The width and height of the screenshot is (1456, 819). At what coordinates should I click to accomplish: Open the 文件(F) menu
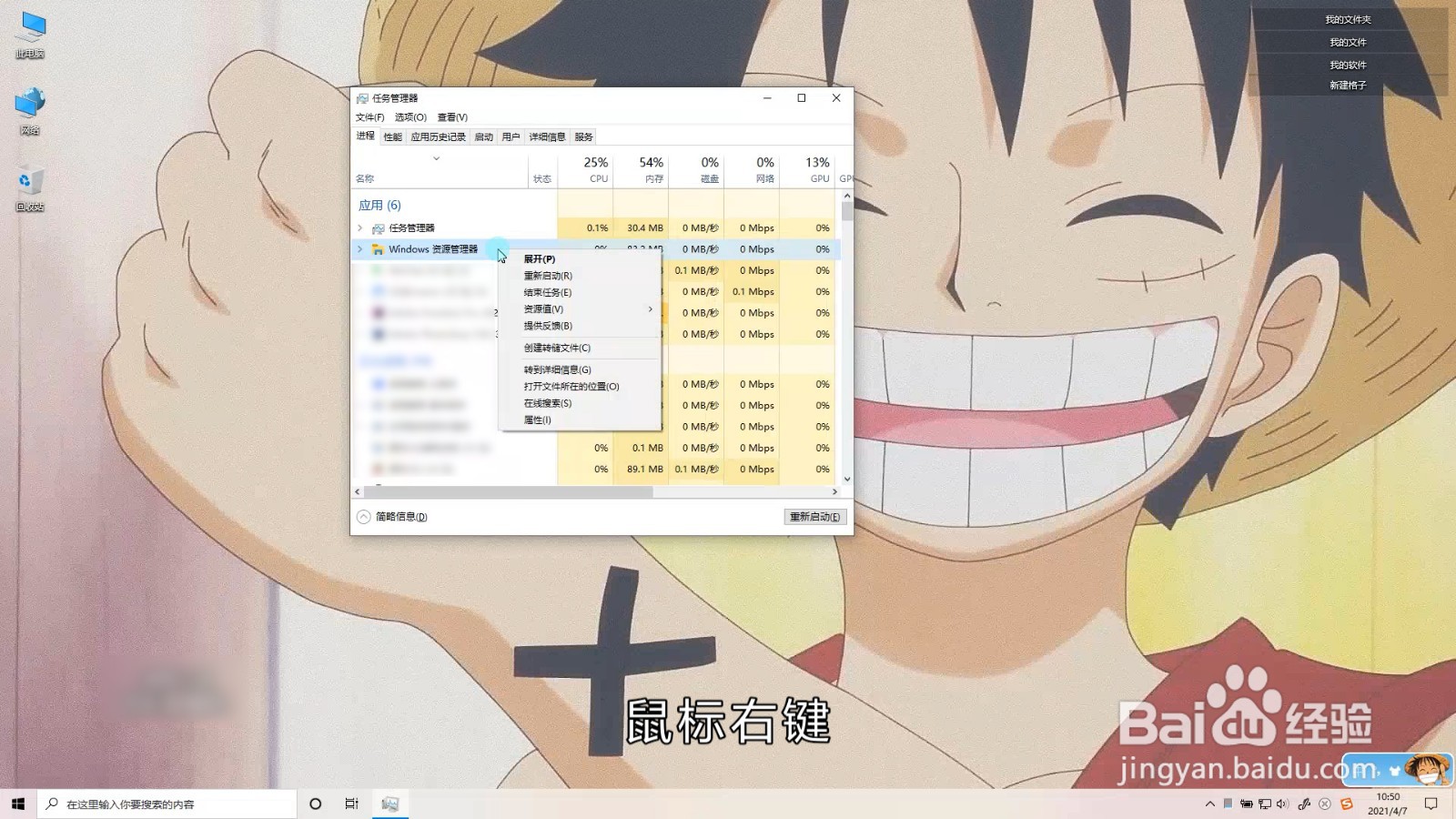point(369,117)
